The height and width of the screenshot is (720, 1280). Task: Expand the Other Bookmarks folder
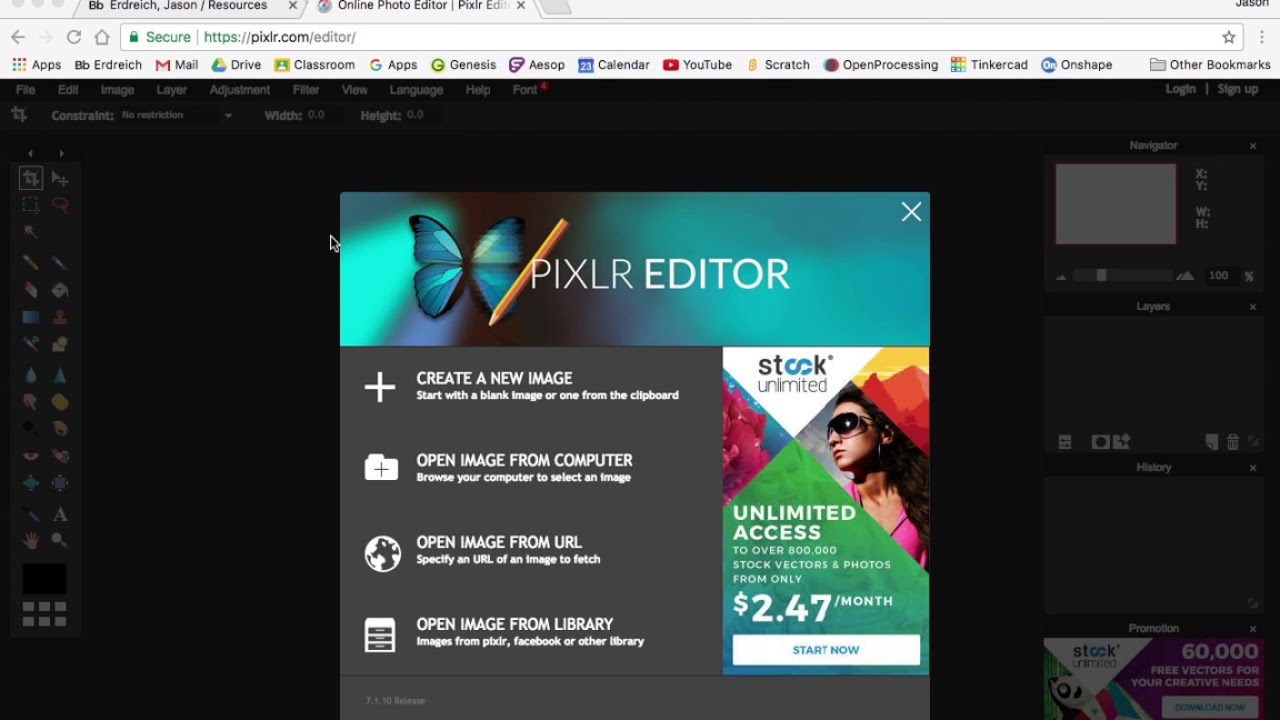[x=1210, y=64]
